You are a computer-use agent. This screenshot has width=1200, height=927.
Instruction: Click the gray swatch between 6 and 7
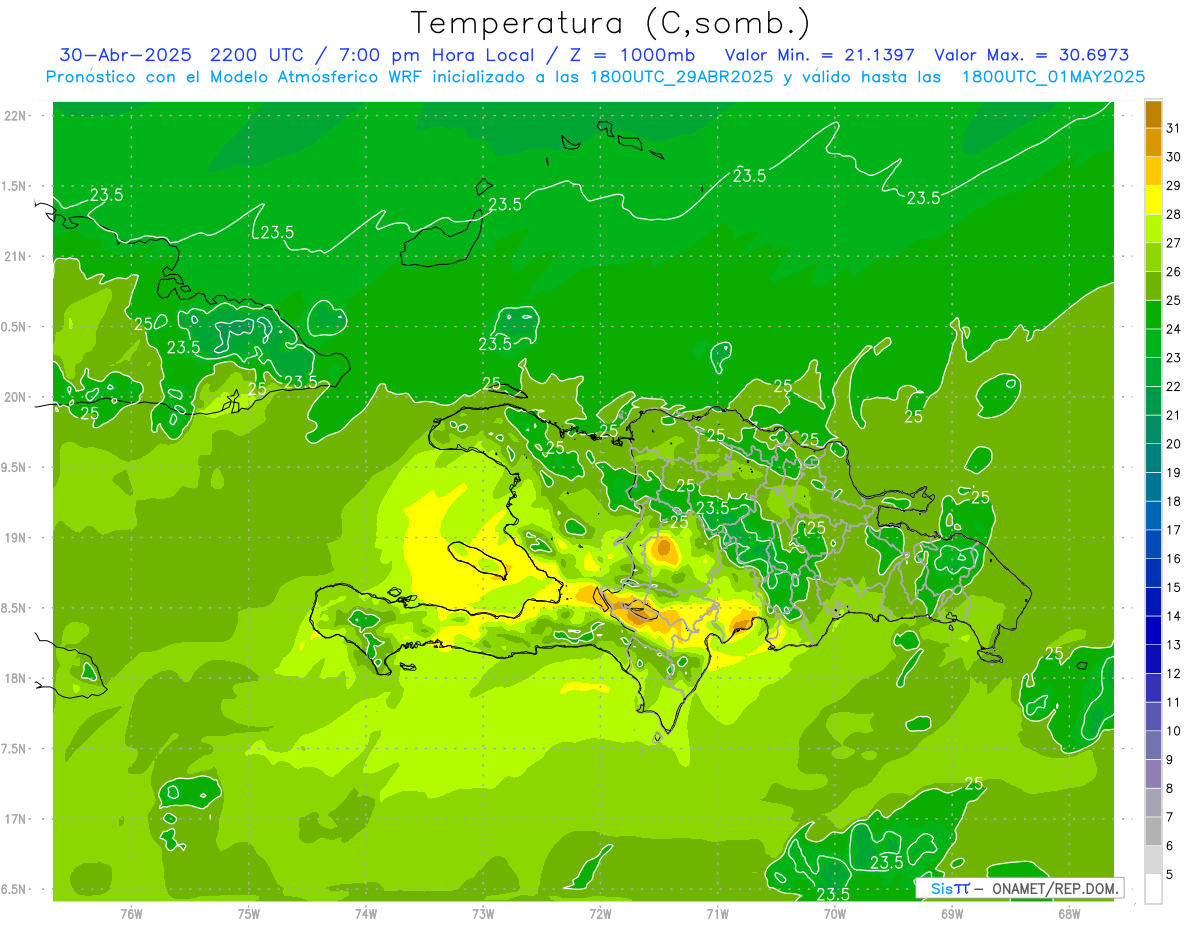[1153, 831]
